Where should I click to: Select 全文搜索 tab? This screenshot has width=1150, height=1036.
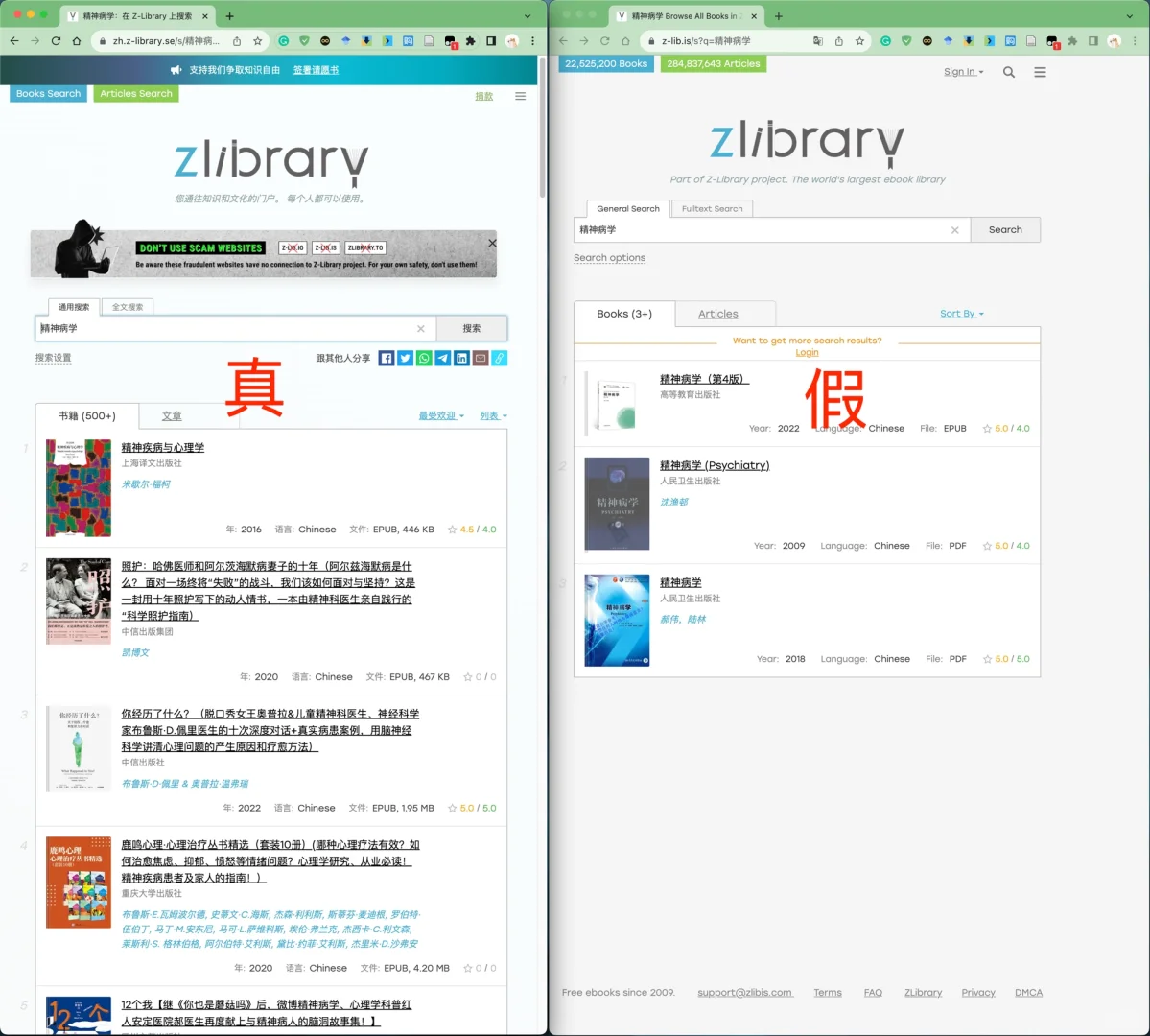128,307
